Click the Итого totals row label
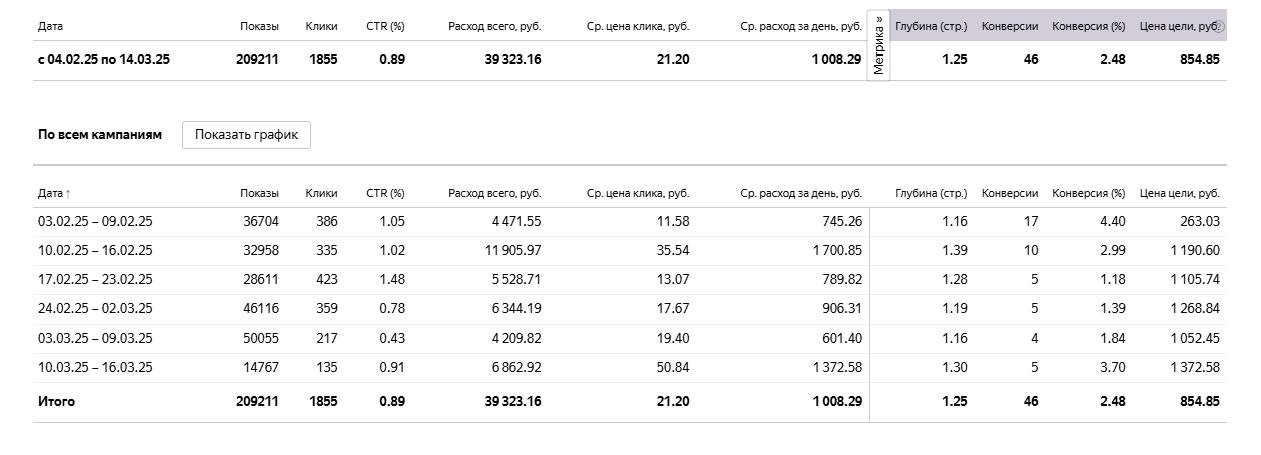The image size is (1261, 455). [x=56, y=401]
